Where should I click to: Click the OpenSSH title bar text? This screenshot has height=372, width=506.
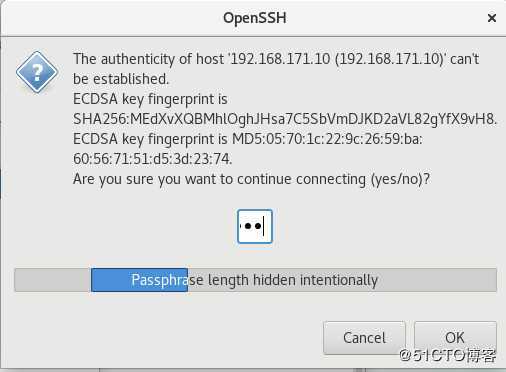(255, 18)
